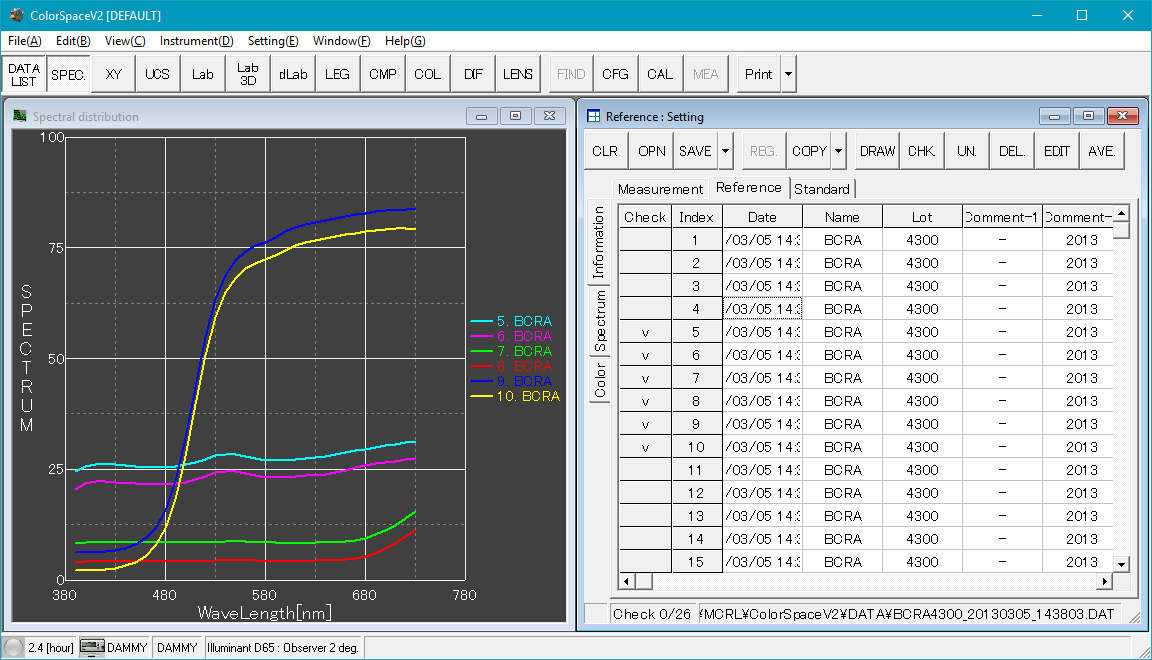Click the CMP toolbar button
Screen dimensions: 1152x660
[x=383, y=74]
